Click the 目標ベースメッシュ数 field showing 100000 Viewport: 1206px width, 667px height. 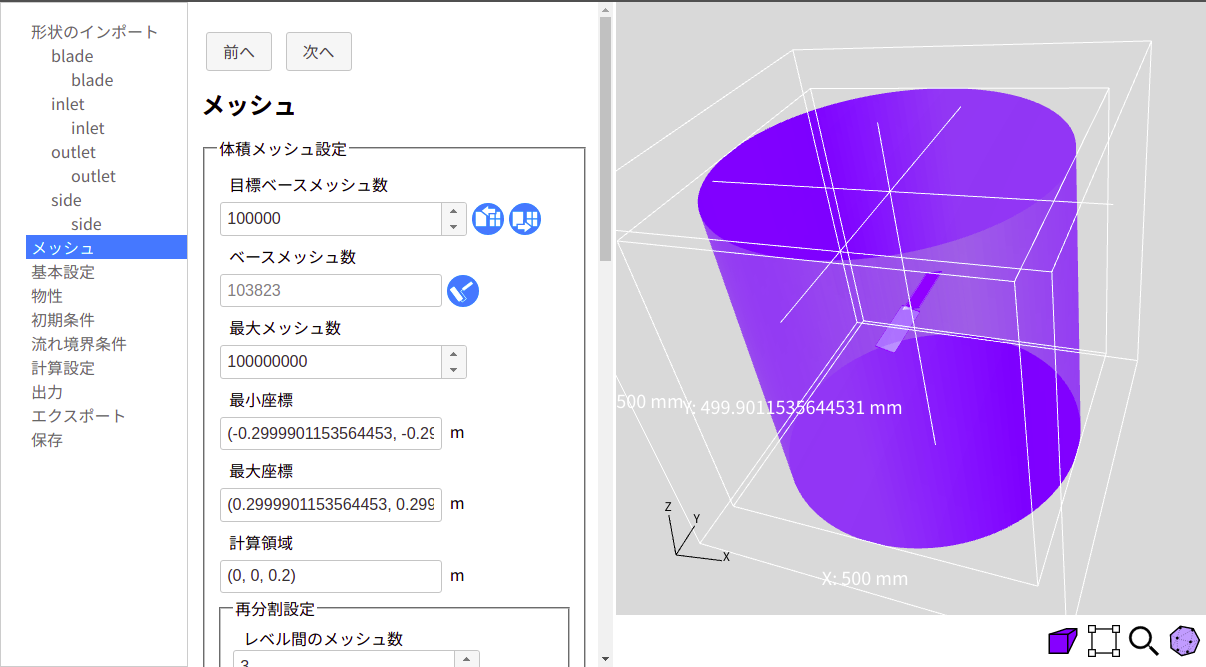click(331, 219)
